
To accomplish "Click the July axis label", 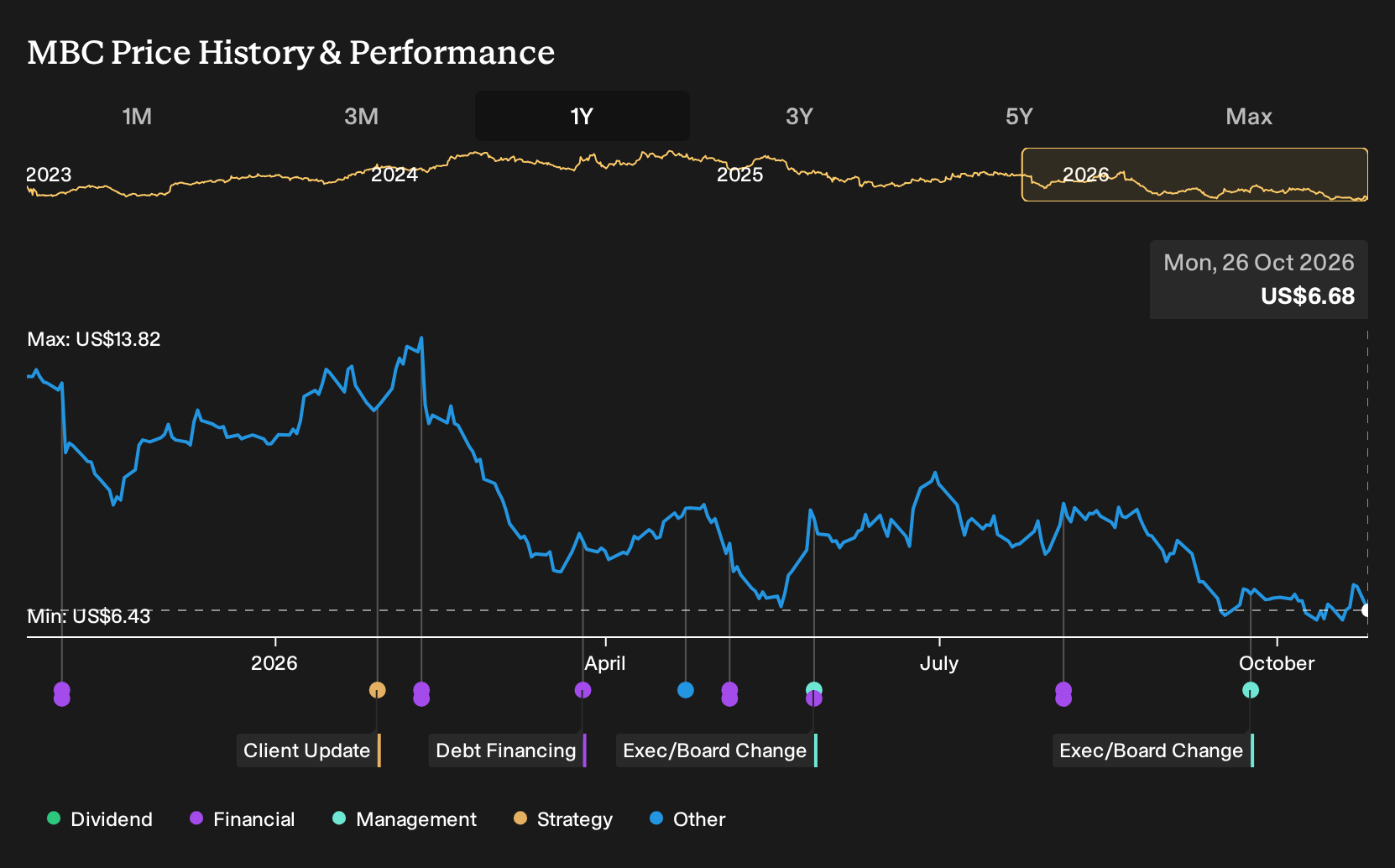I will tap(938, 663).
